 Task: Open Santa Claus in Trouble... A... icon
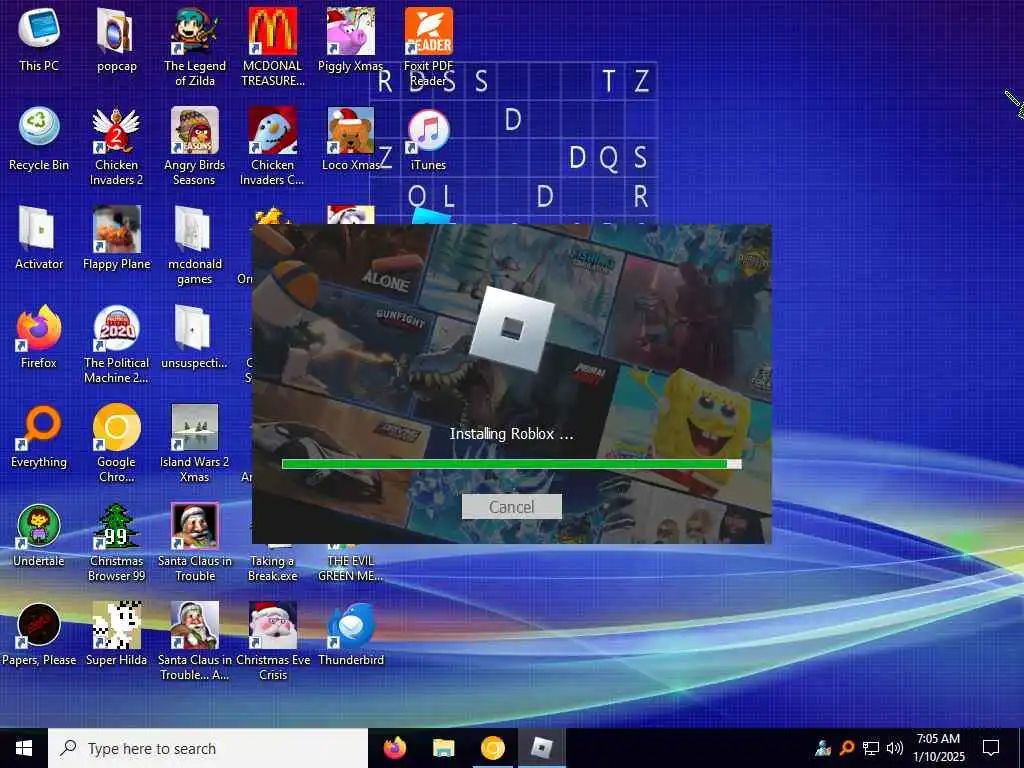(x=195, y=641)
